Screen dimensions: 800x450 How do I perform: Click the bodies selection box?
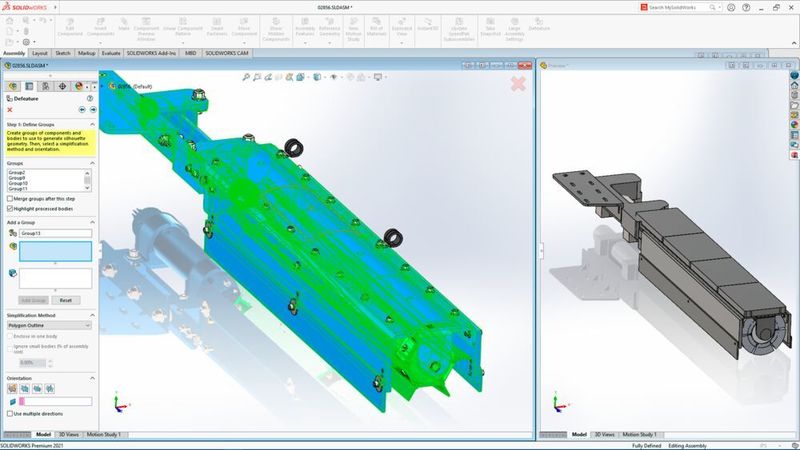pyautogui.click(x=56, y=279)
